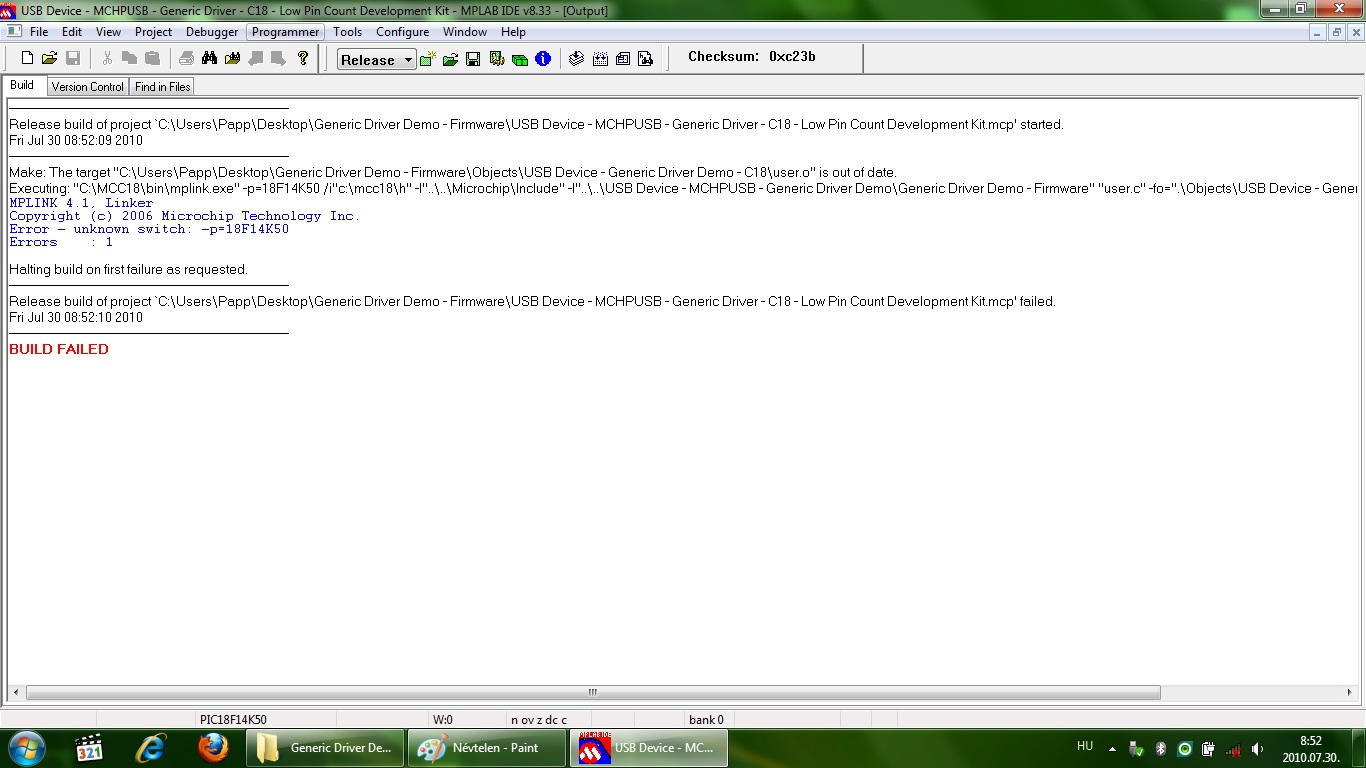The image size is (1366, 768).
Task: Create a new file with the toolbar icon
Action: pos(27,59)
